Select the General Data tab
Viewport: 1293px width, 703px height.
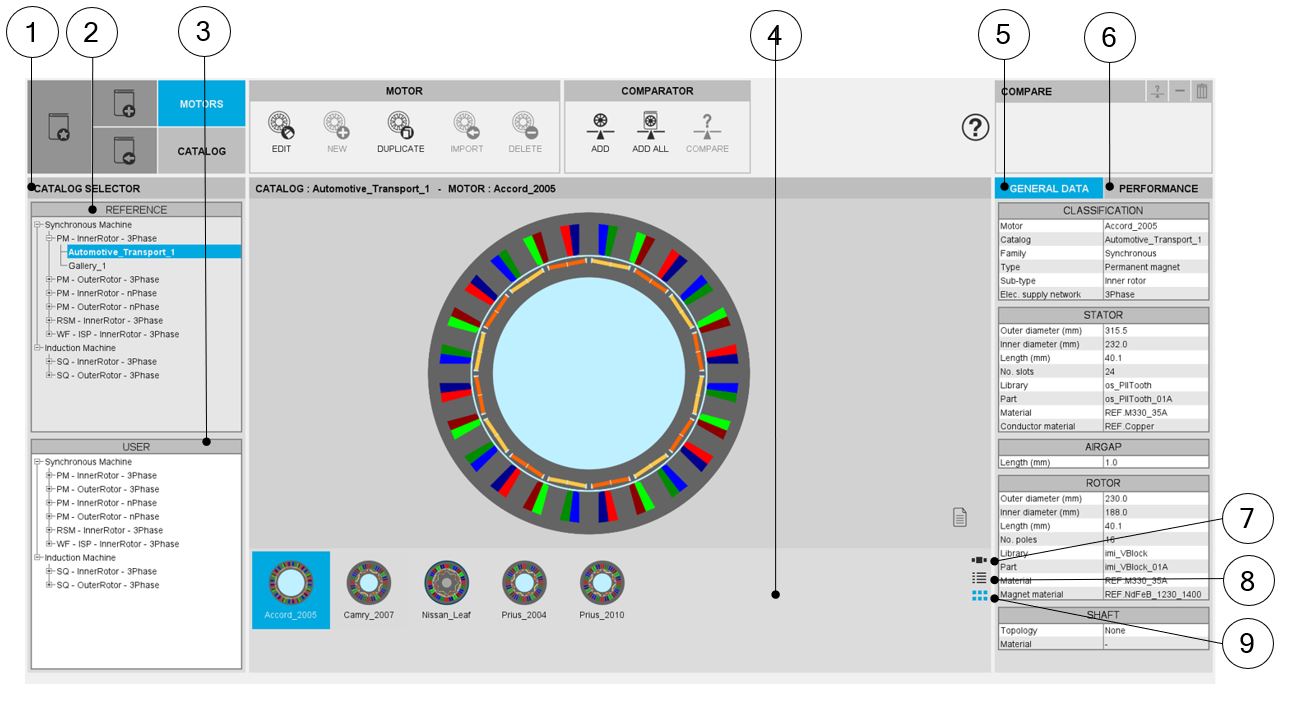point(1049,188)
